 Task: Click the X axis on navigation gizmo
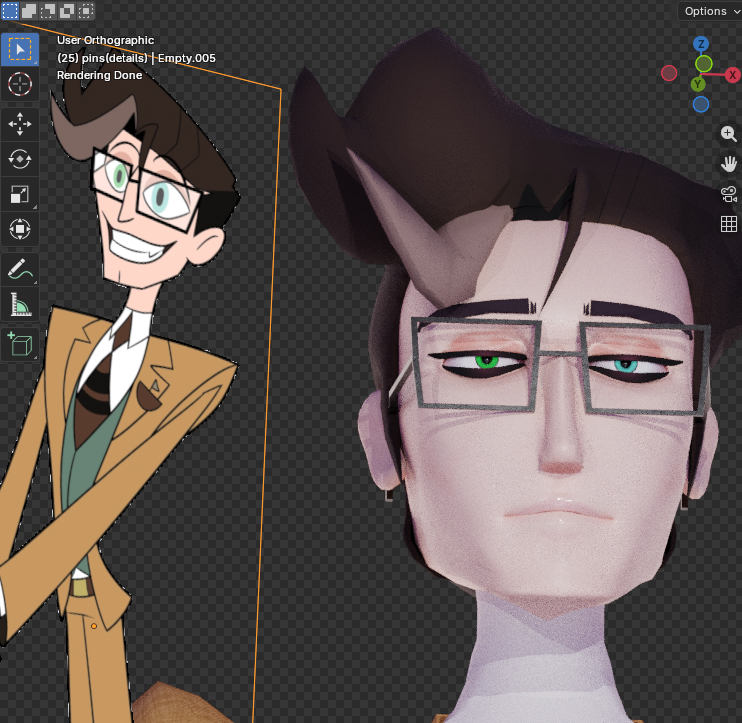[733, 75]
